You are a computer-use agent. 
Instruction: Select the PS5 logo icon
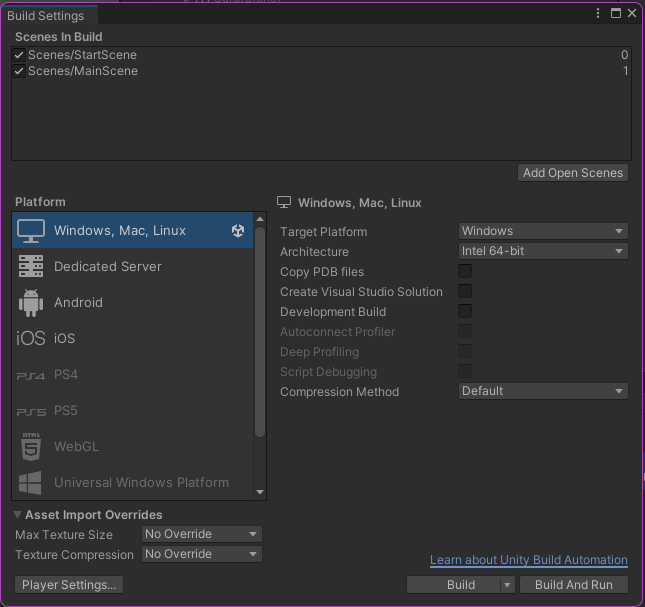[x=31, y=412]
